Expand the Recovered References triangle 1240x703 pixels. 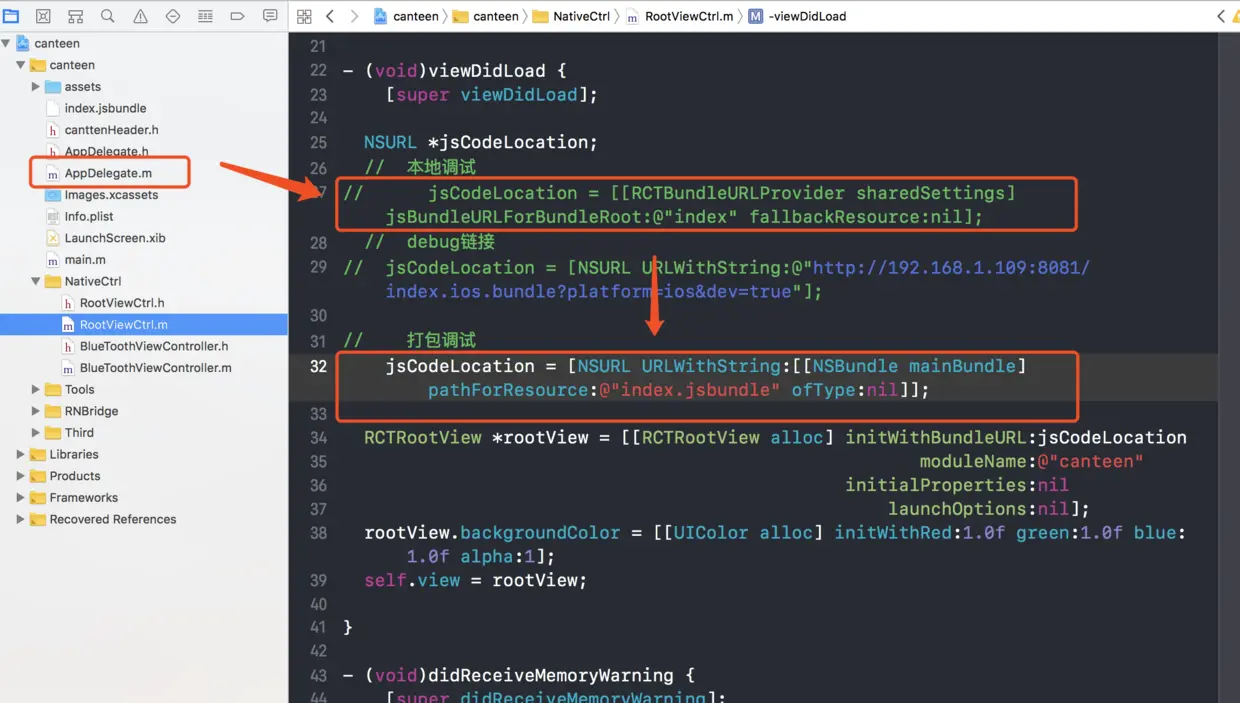(x=21, y=519)
